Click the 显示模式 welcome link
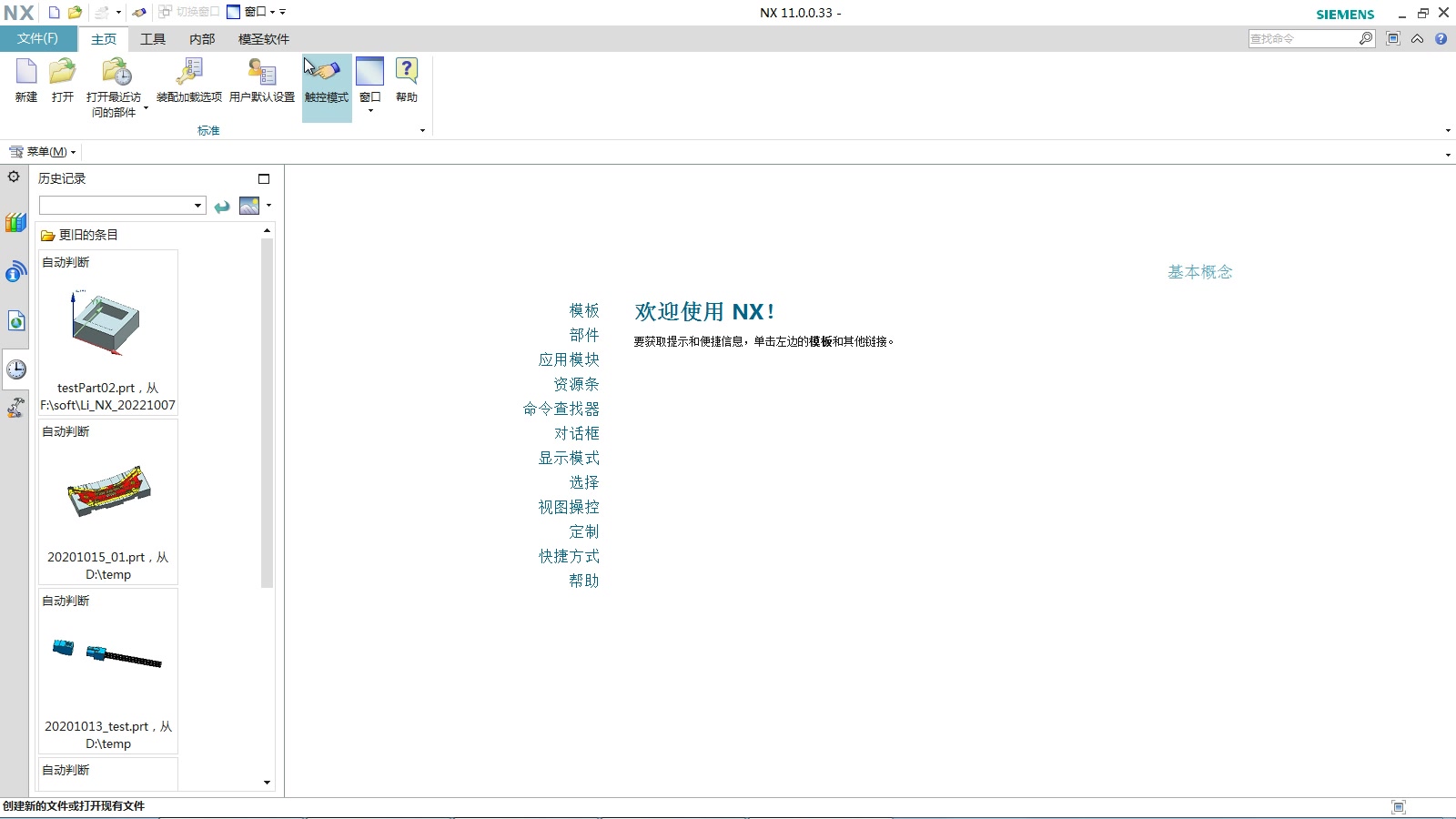The width and height of the screenshot is (1456, 819). [569, 459]
